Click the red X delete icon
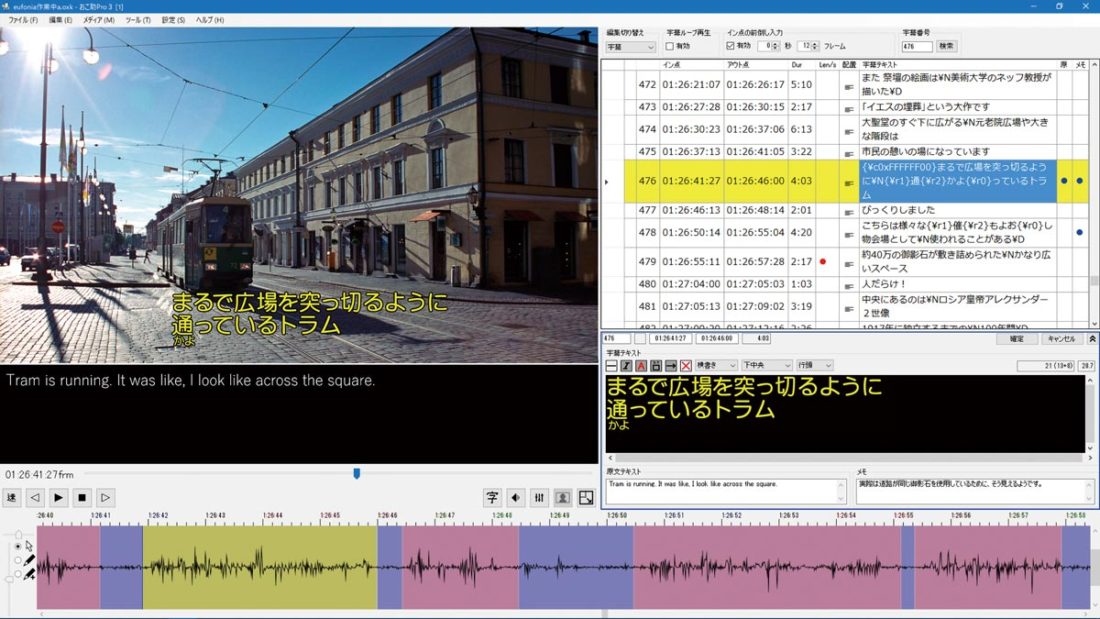Image resolution: width=1100 pixels, height=619 pixels. [x=686, y=366]
